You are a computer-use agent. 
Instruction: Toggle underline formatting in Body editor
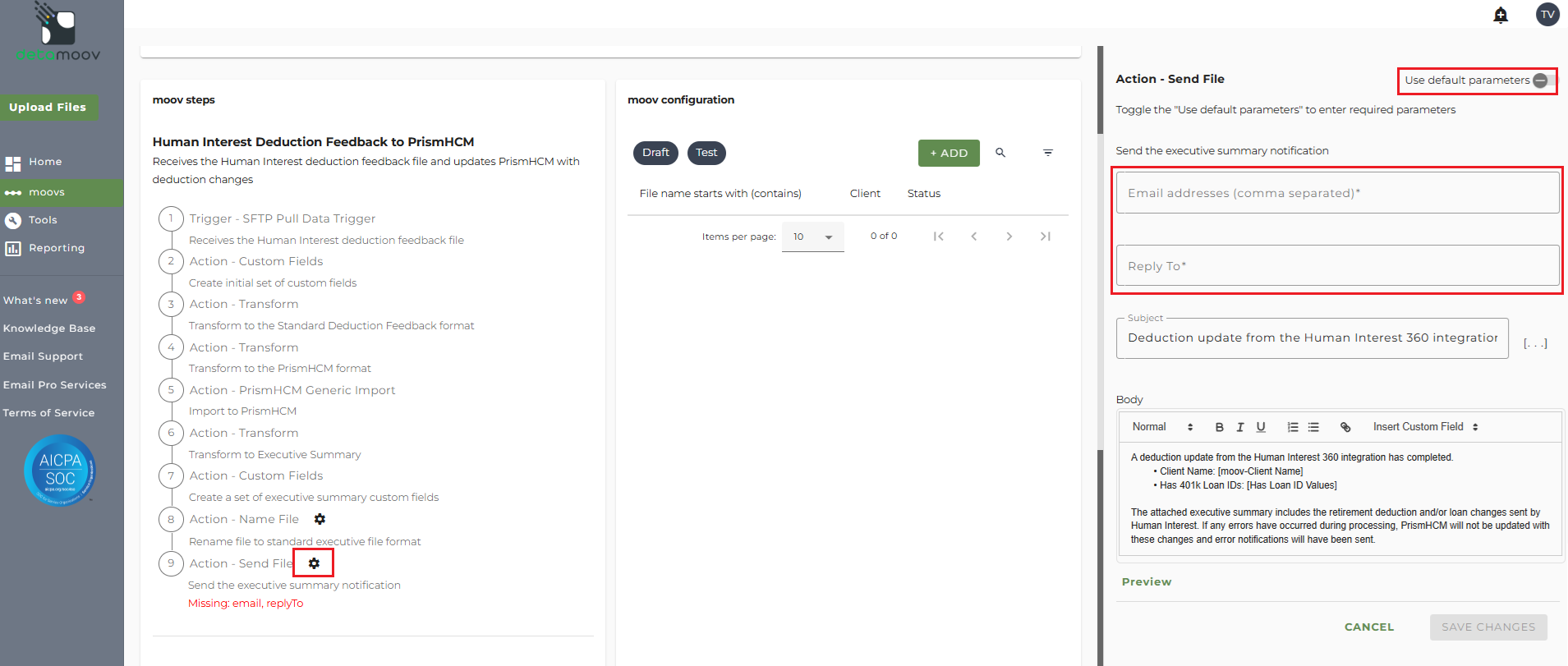[1261, 427]
